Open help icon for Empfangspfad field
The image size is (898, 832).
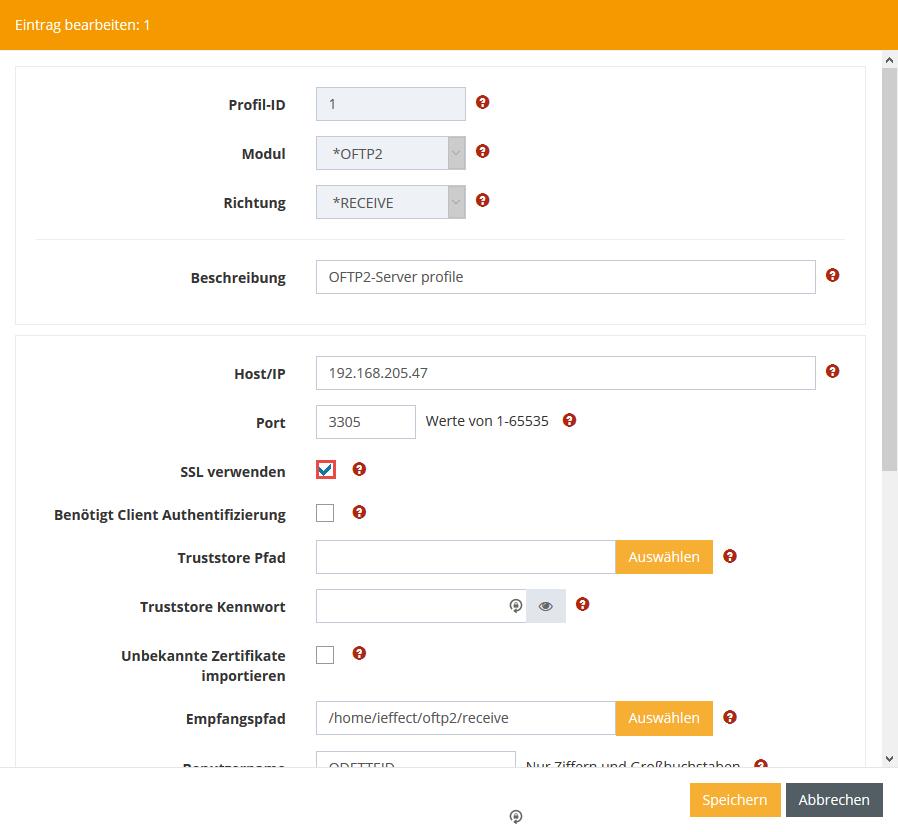coord(729,717)
